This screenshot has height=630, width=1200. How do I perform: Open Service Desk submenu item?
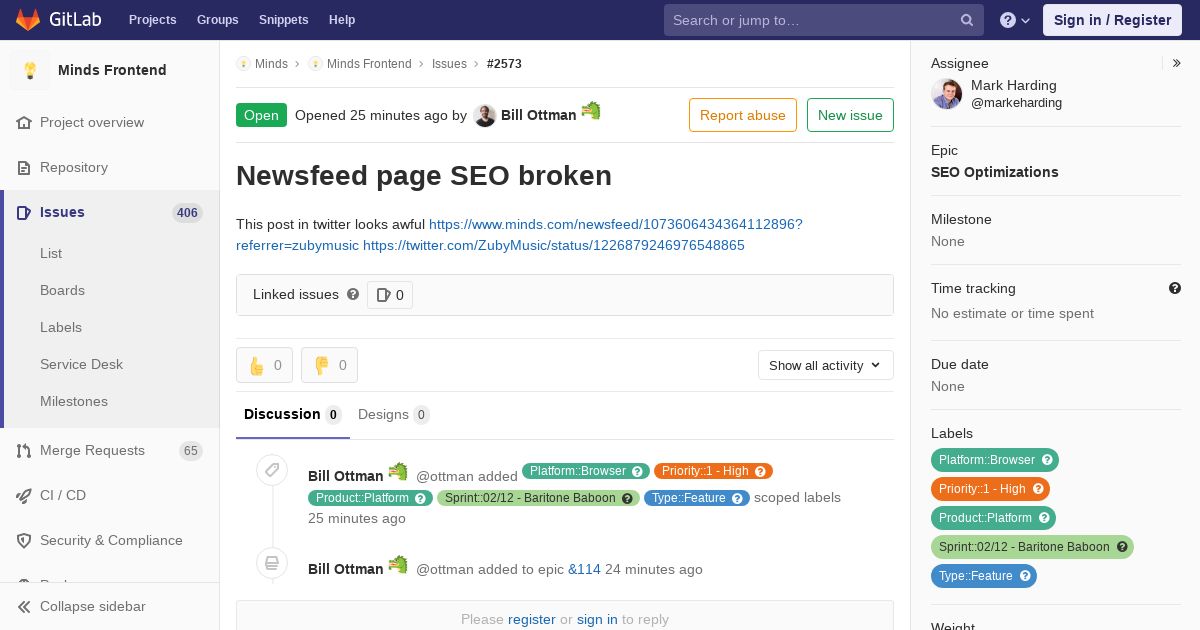pos(81,364)
